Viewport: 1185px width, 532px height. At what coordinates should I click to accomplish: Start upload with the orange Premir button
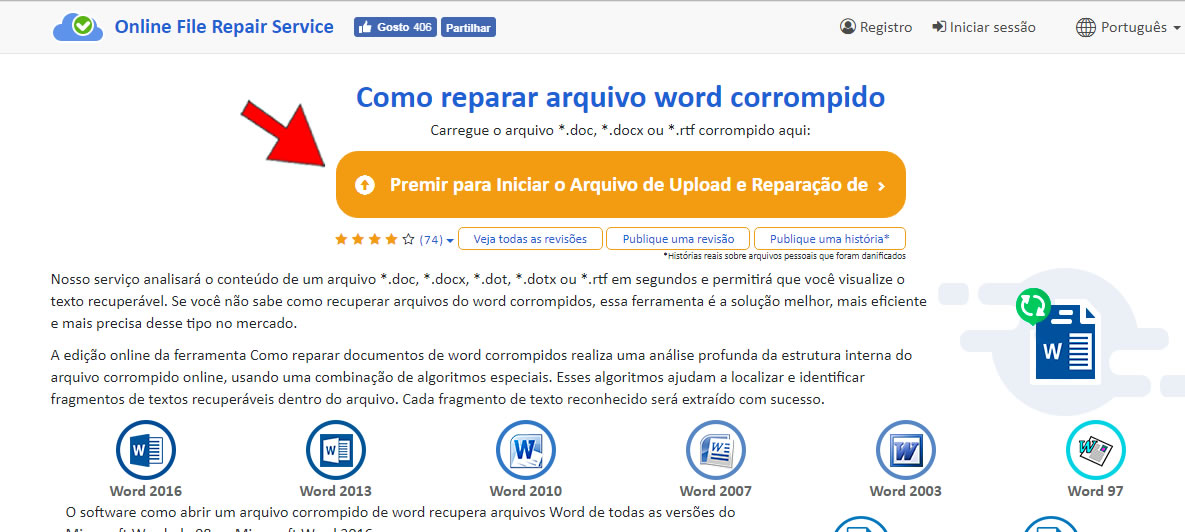620,184
